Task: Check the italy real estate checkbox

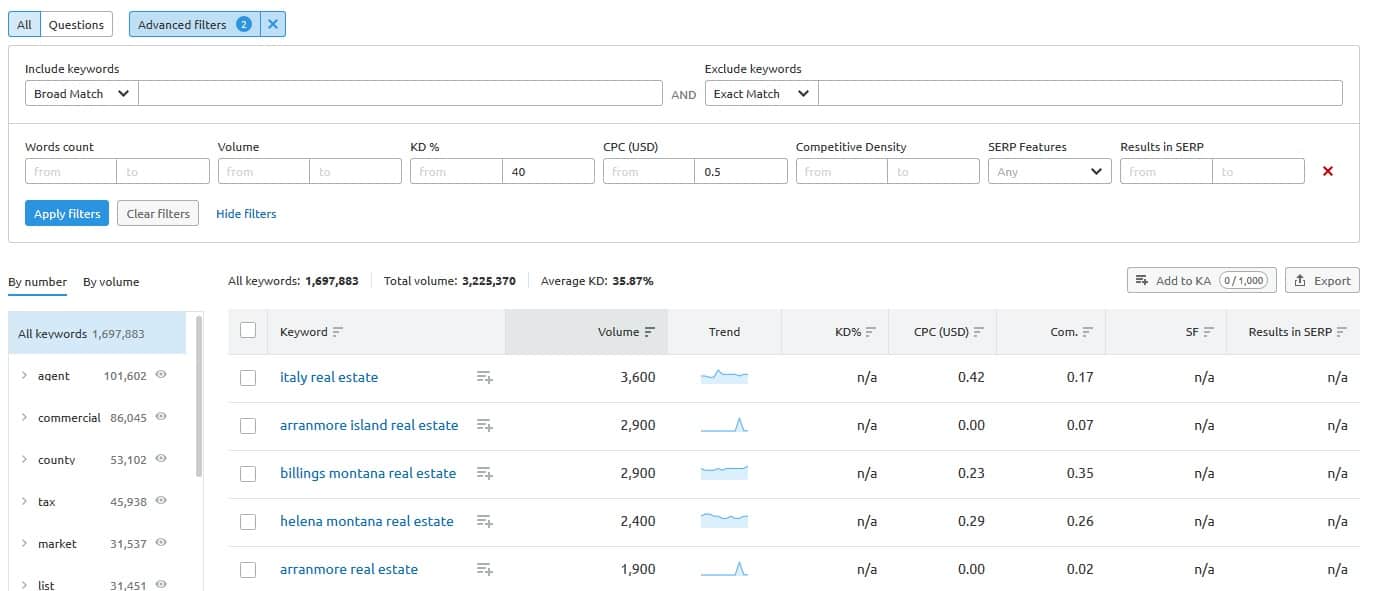Action: pos(248,378)
